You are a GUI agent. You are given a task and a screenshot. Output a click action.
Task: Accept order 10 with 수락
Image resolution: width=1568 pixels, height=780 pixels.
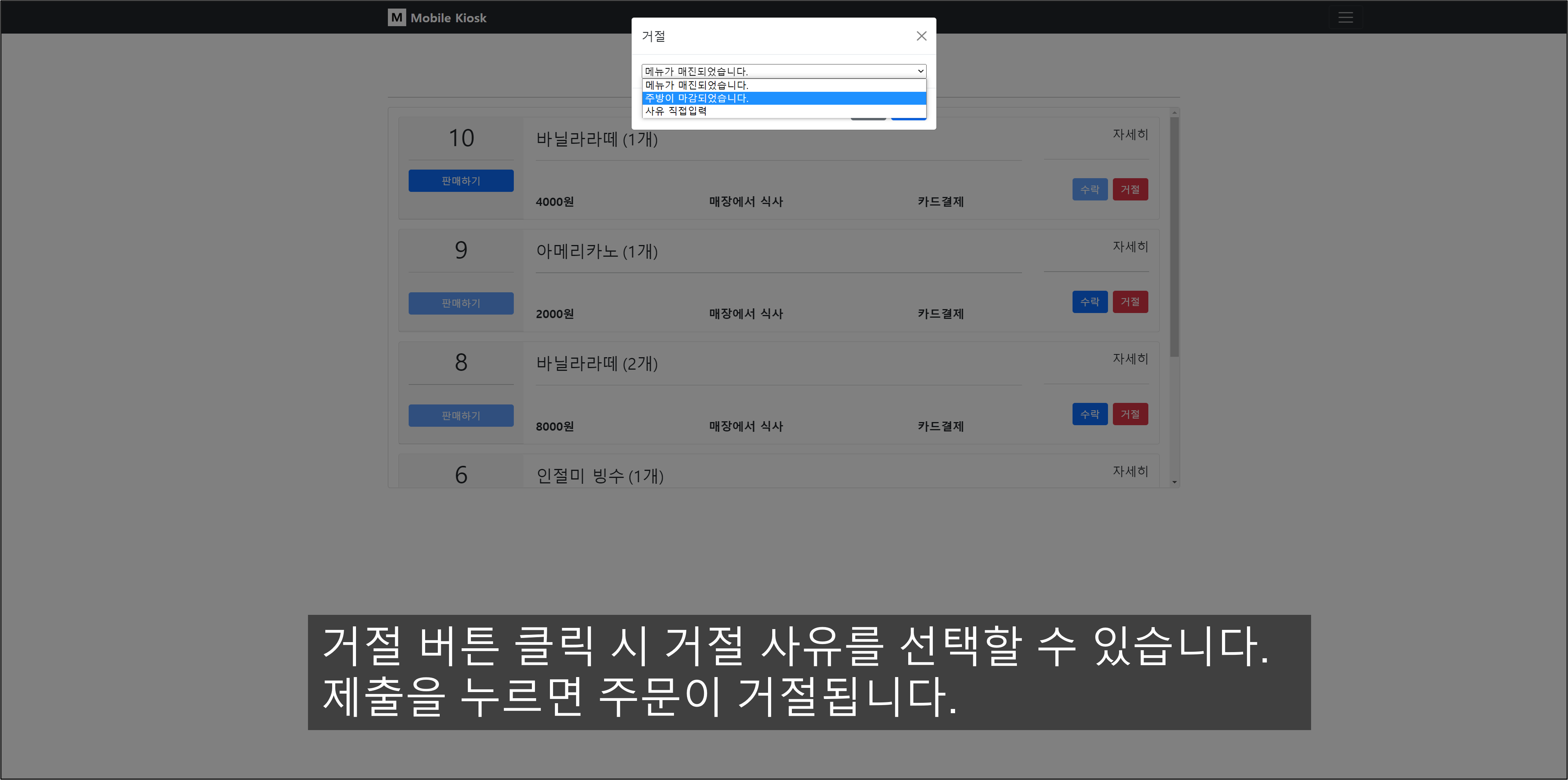(x=1089, y=189)
